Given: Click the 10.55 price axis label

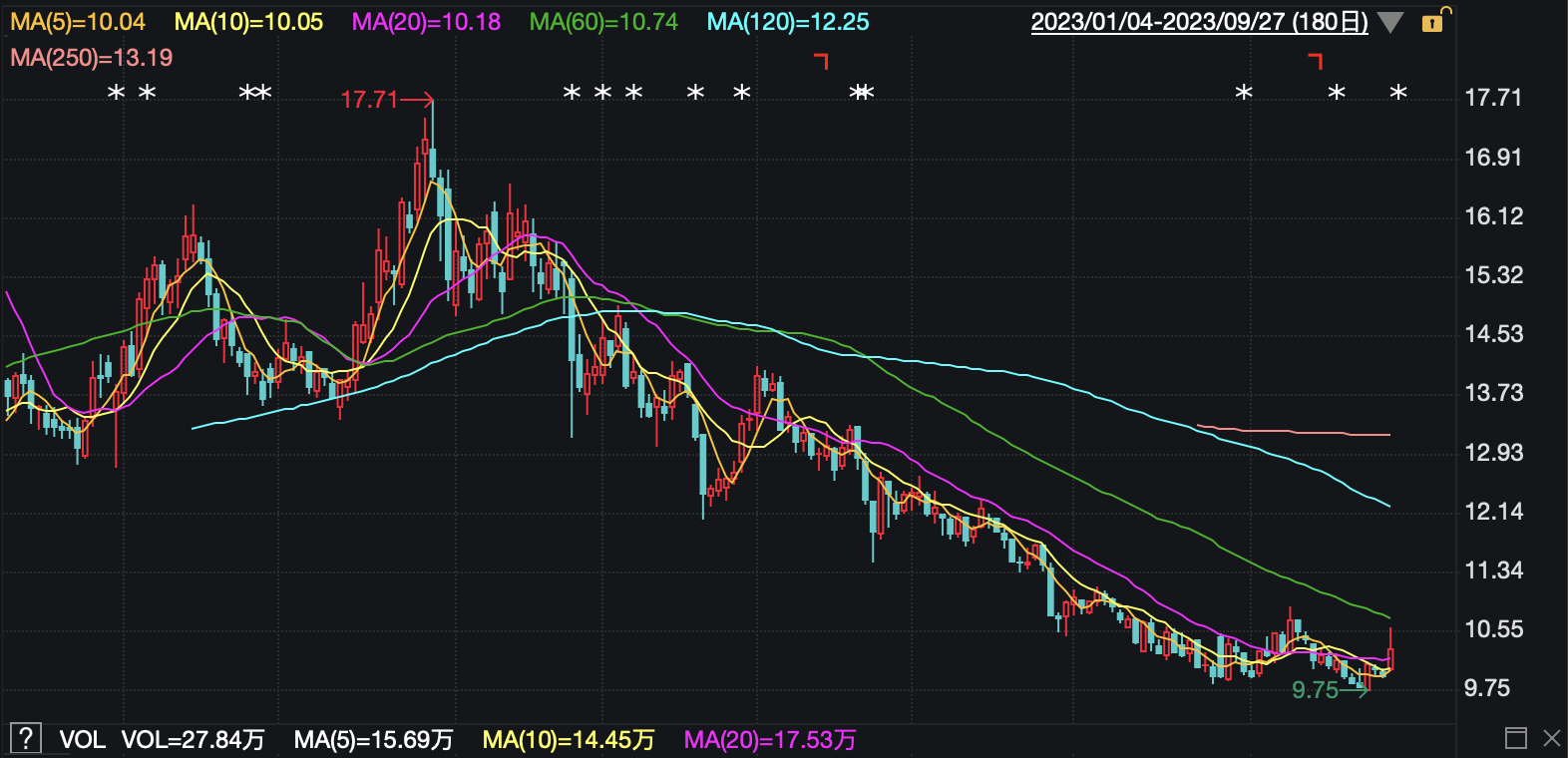Looking at the screenshot, I should click(1494, 629).
